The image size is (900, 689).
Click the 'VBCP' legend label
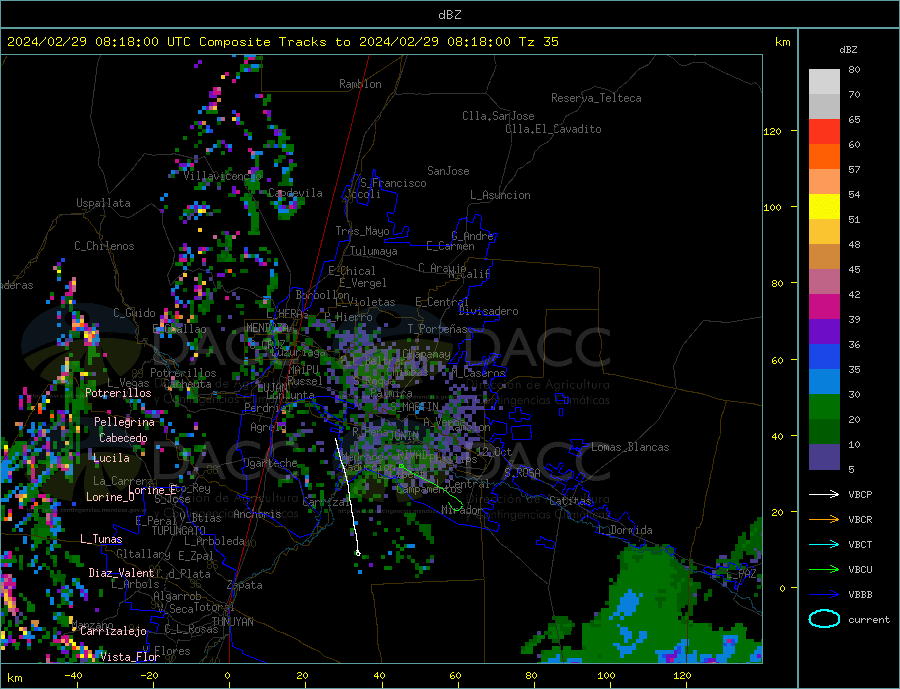tap(860, 494)
